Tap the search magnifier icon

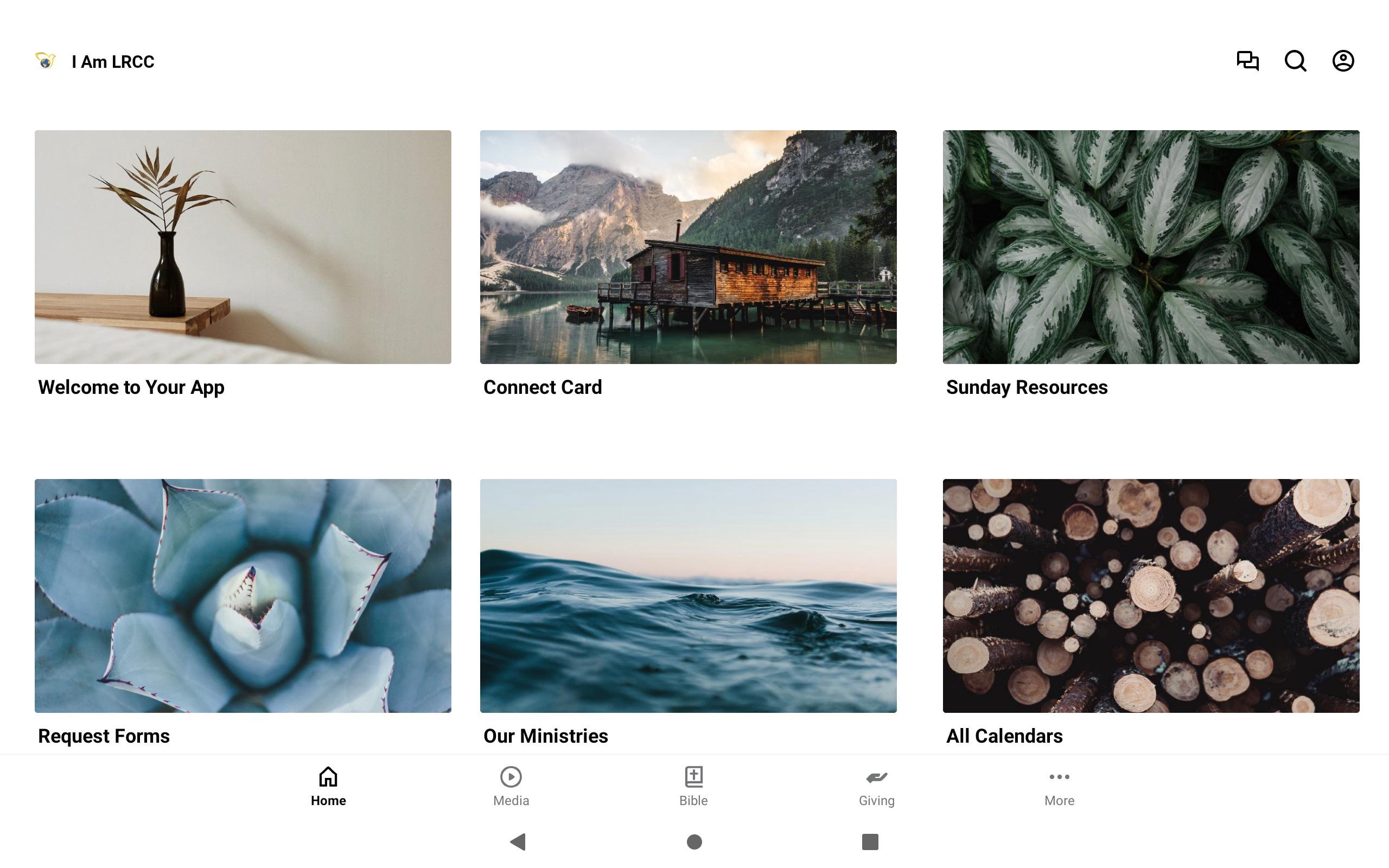tap(1296, 61)
